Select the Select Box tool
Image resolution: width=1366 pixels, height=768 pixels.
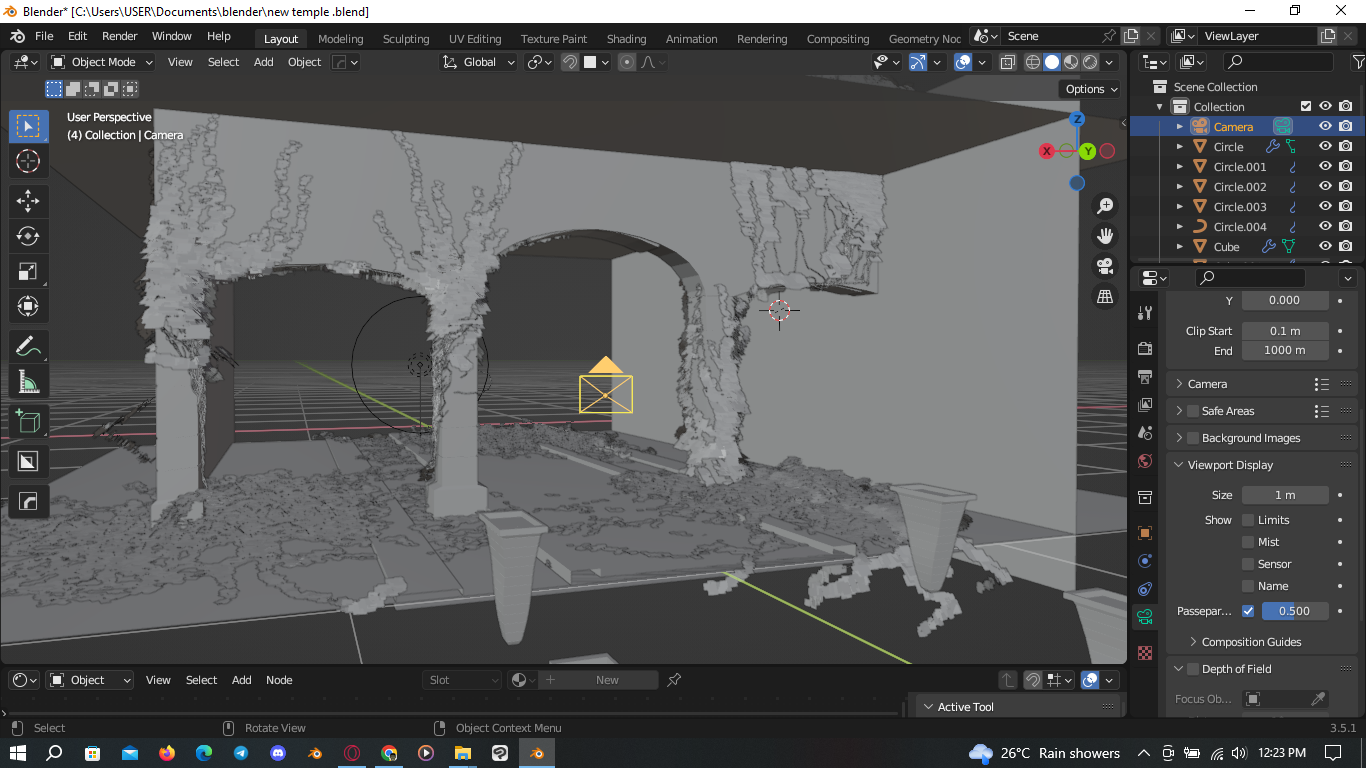[x=28, y=126]
